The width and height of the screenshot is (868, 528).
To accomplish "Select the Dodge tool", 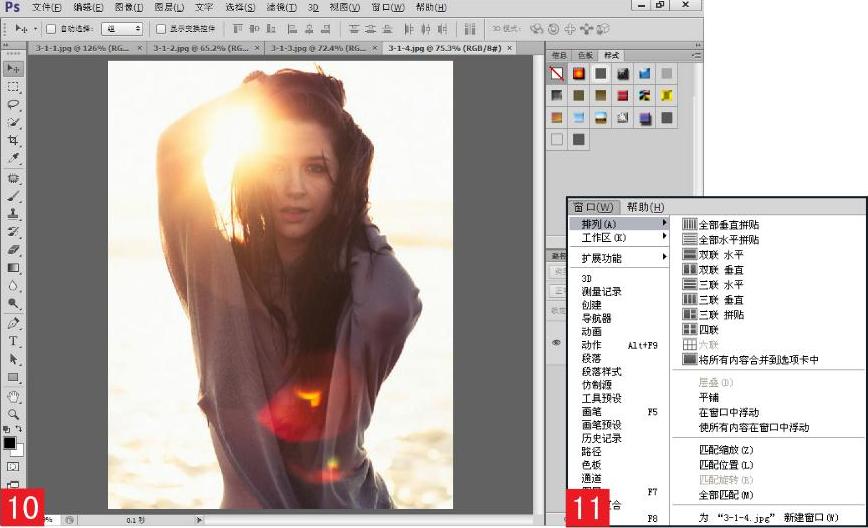I will point(13,303).
